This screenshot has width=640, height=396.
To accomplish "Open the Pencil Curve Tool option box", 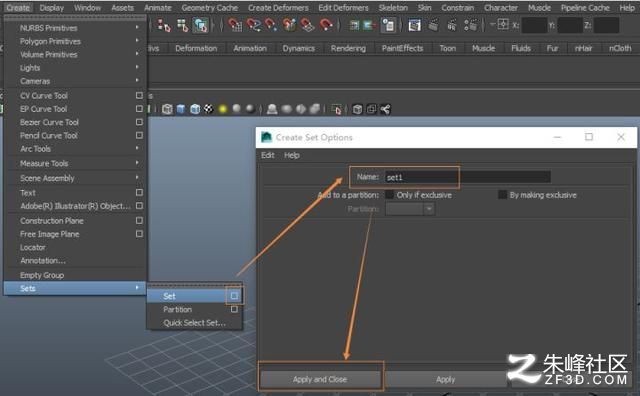I will tap(139, 135).
